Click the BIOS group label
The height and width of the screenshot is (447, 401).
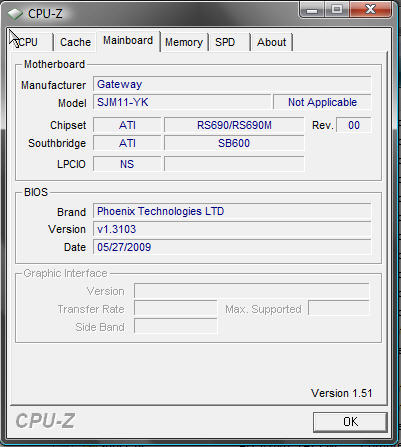(x=36, y=192)
